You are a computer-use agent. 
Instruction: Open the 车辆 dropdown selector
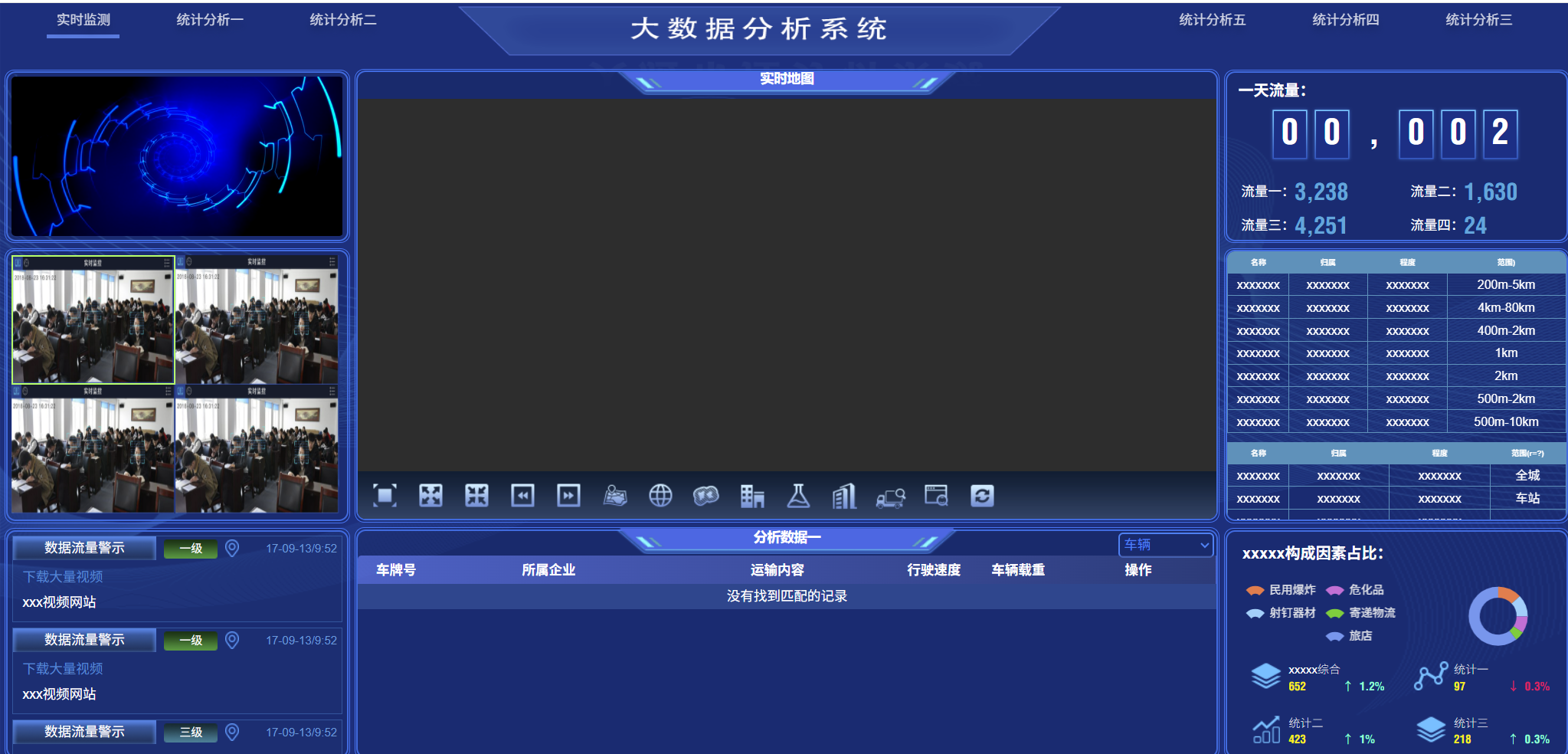click(x=1166, y=545)
